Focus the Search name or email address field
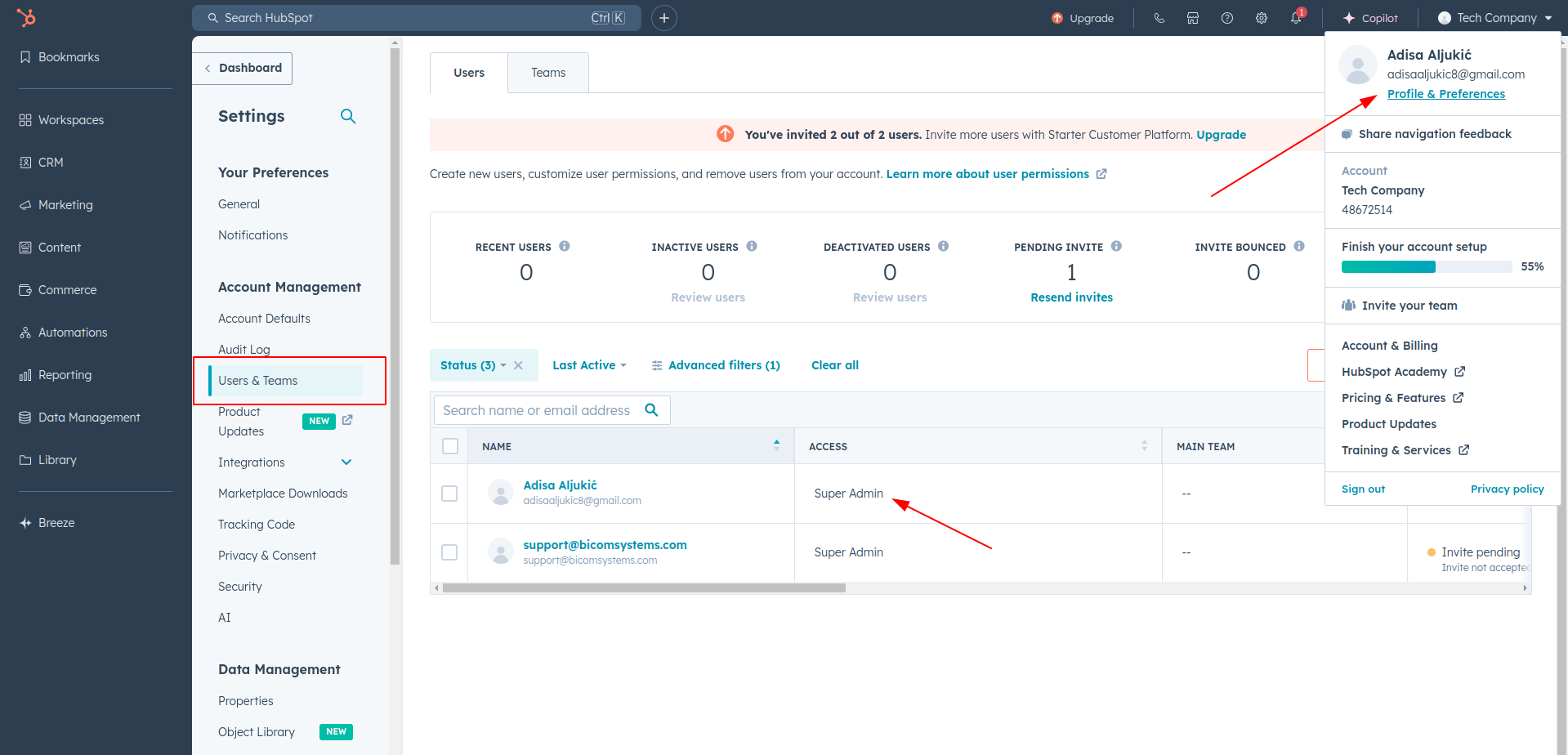1568x755 pixels. tap(552, 410)
